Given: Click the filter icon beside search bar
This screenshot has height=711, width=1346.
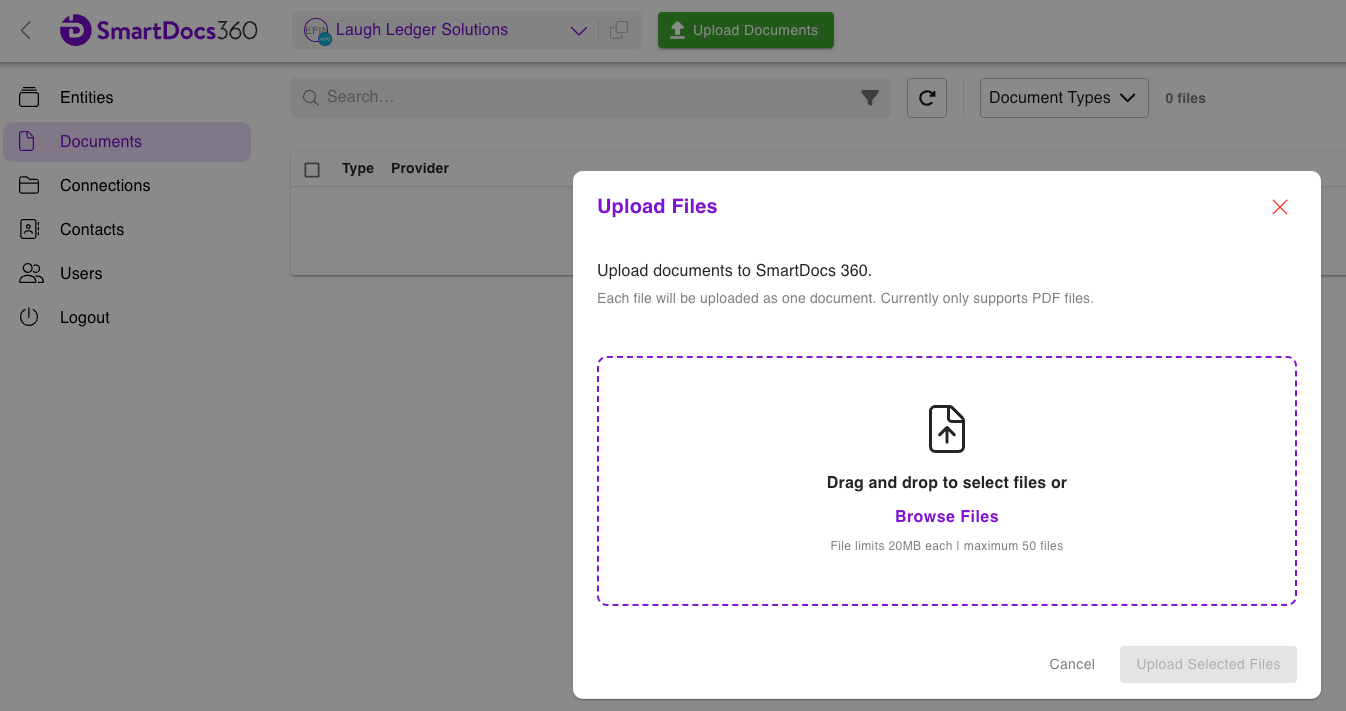Looking at the screenshot, I should (x=870, y=97).
